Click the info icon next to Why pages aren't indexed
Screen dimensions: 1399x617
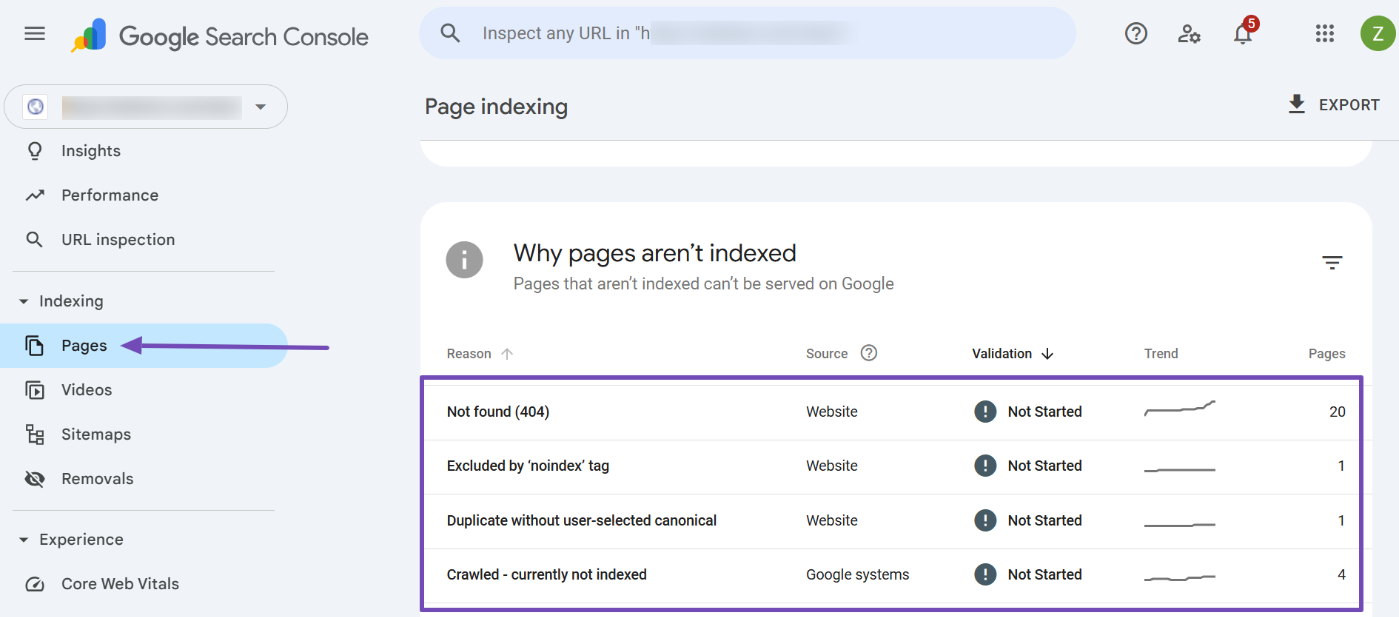tap(464, 259)
